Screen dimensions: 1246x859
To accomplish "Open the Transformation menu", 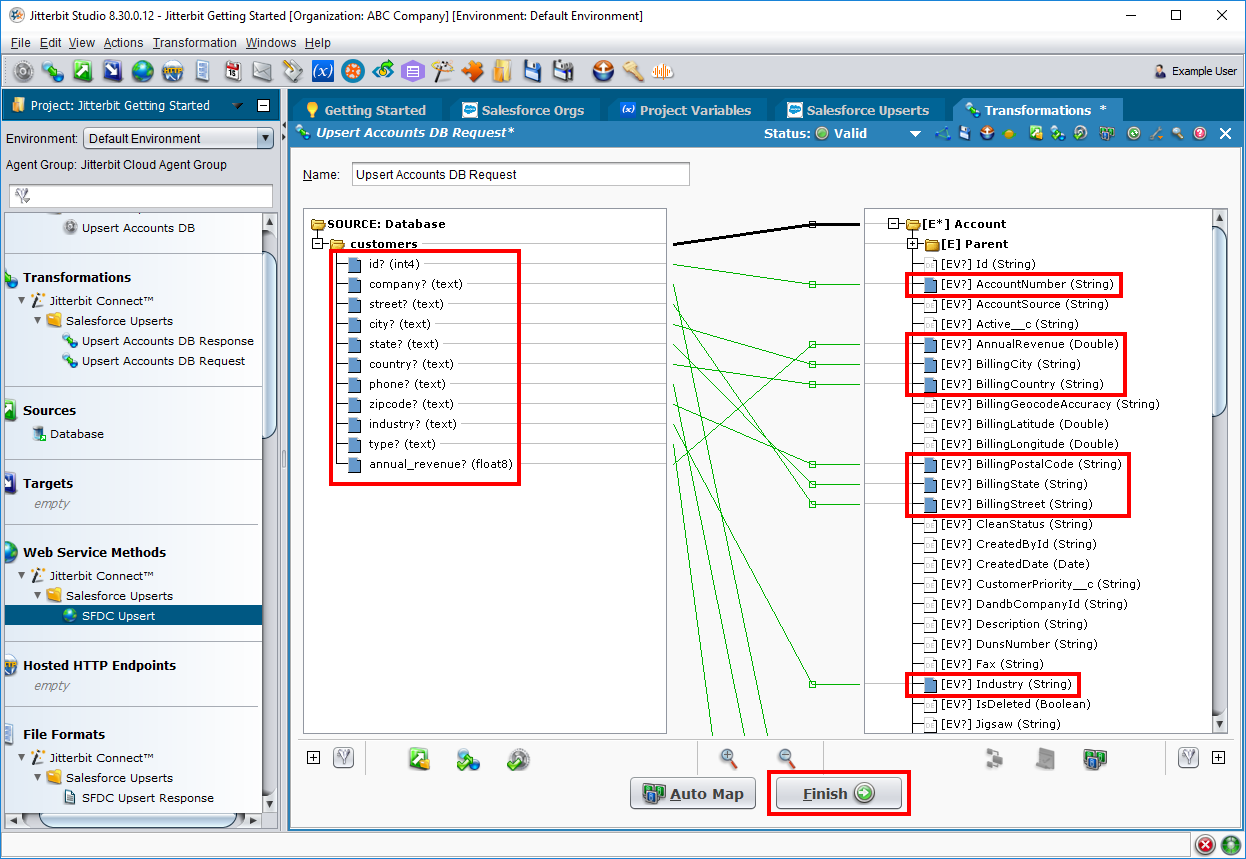I will pyautogui.click(x=194, y=43).
